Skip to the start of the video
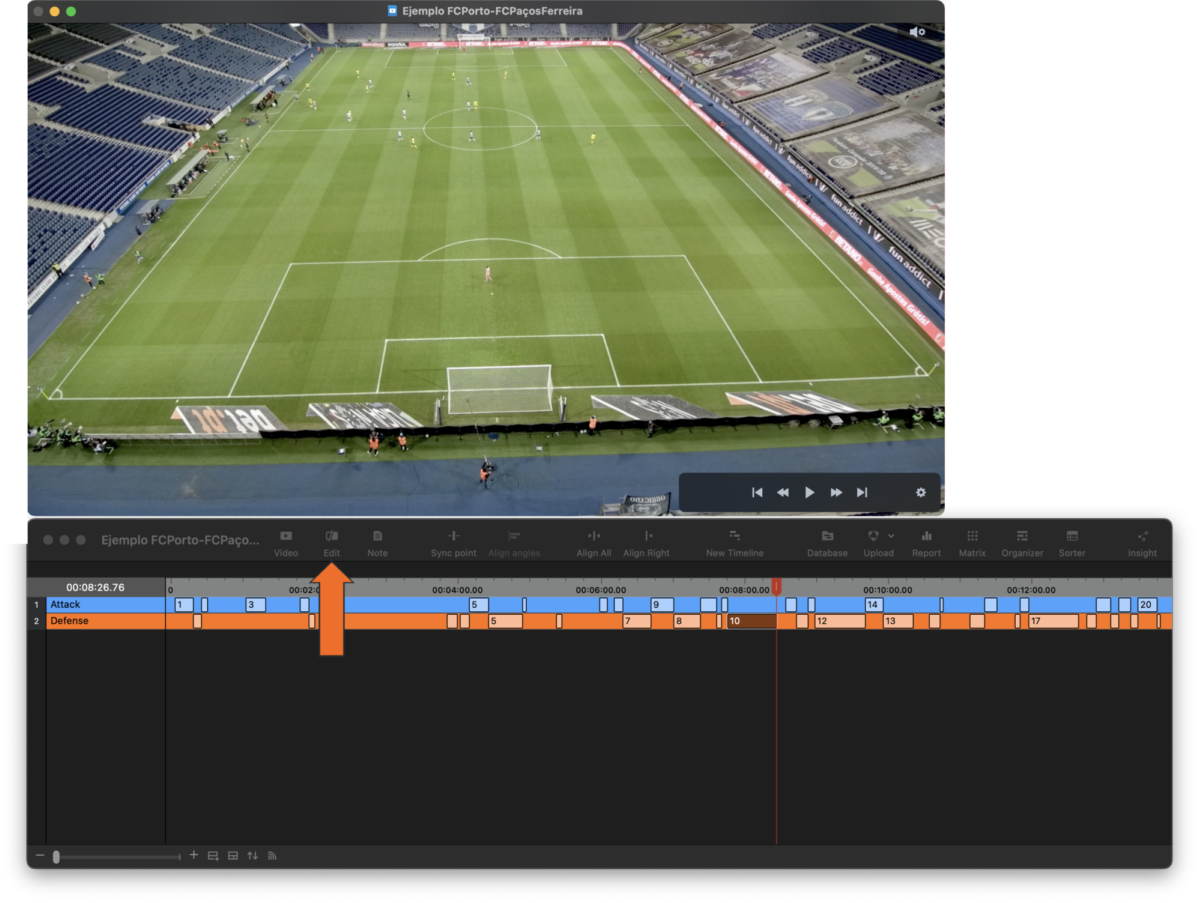Screen dimensions: 1200x903 click(x=757, y=491)
